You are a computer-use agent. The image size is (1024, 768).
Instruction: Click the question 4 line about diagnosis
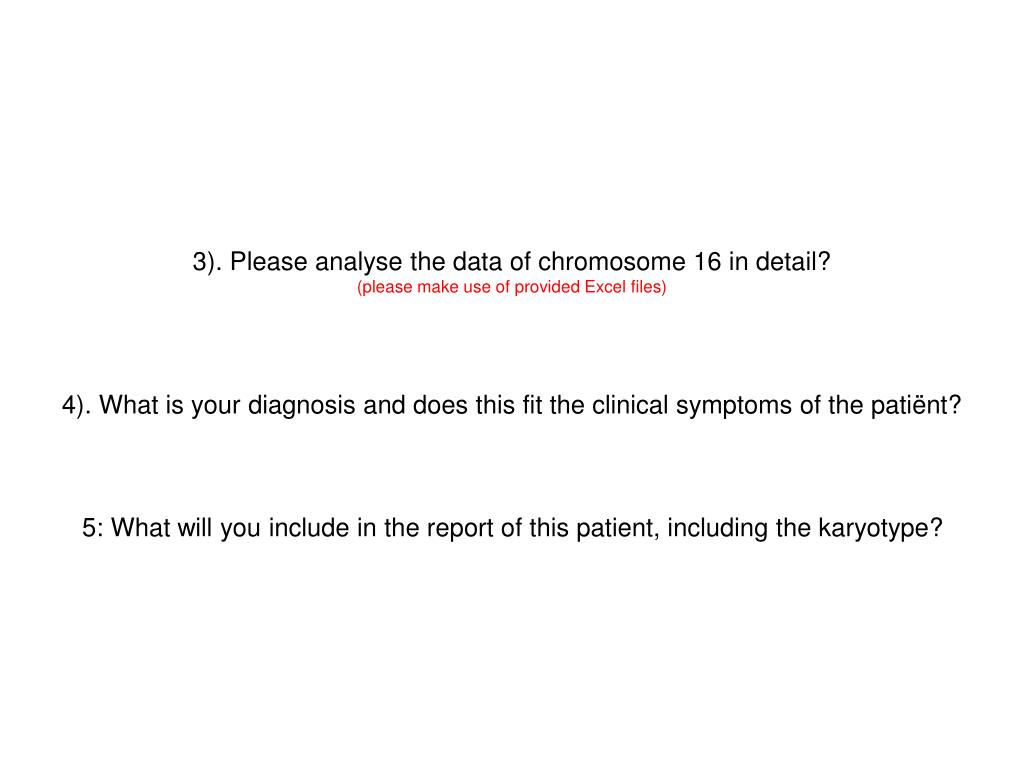click(x=511, y=406)
